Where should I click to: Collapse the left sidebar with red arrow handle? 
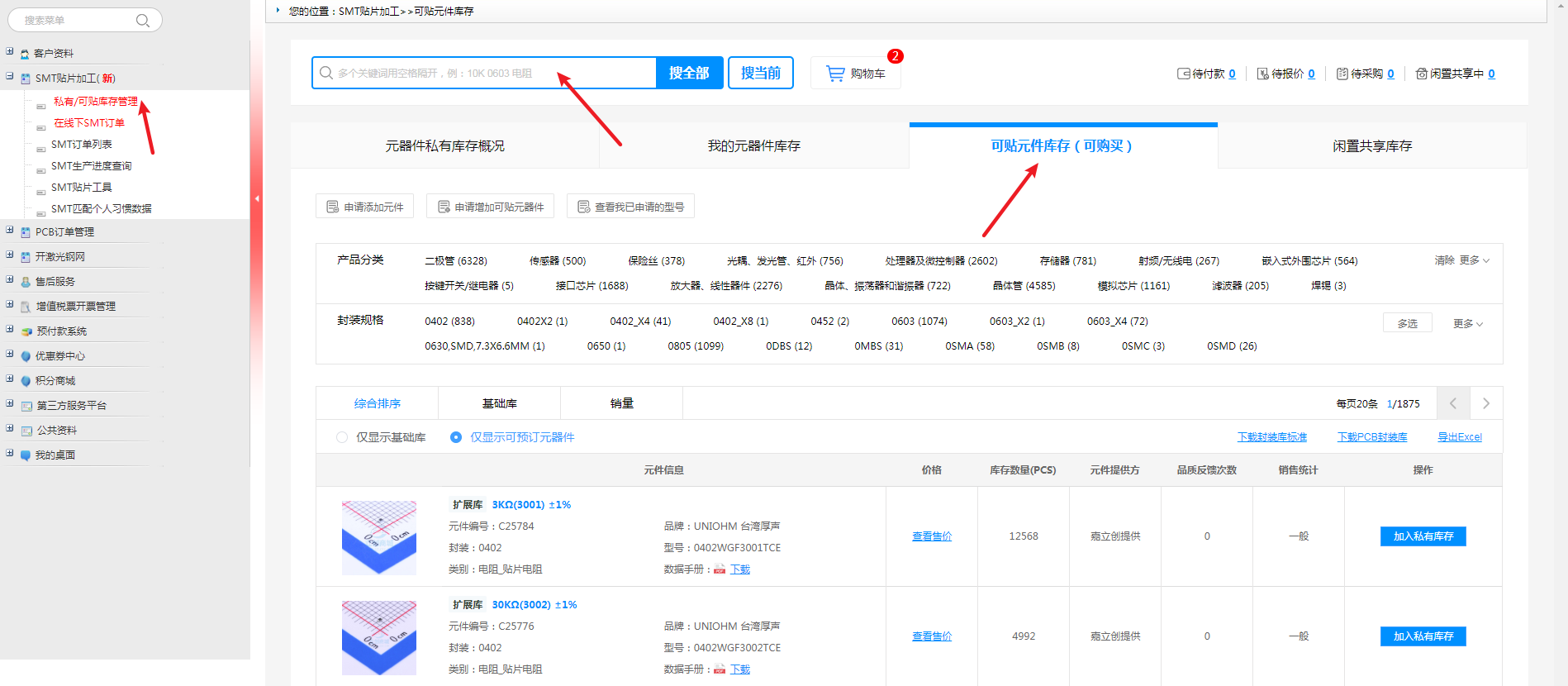[257, 198]
